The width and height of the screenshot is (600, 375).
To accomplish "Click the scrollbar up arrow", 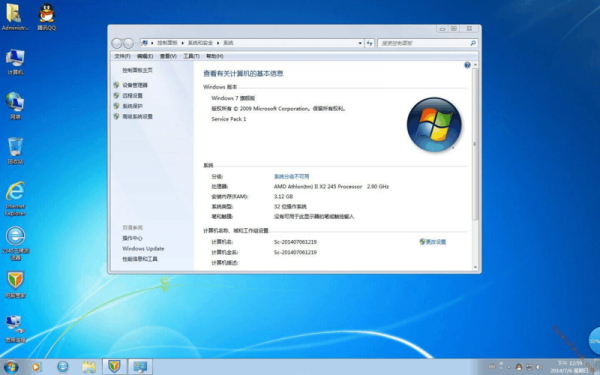I will [475, 65].
